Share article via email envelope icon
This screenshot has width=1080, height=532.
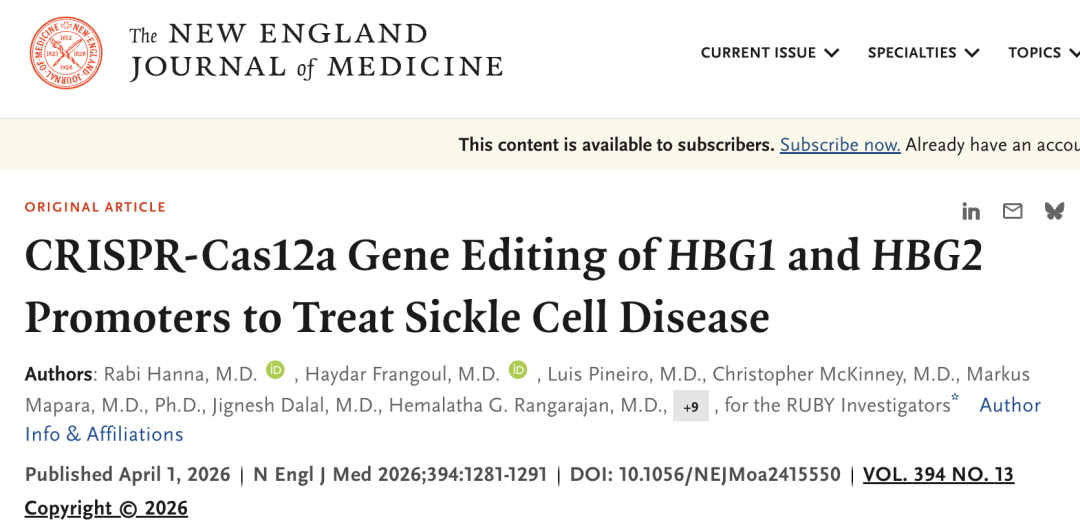pos(1013,211)
